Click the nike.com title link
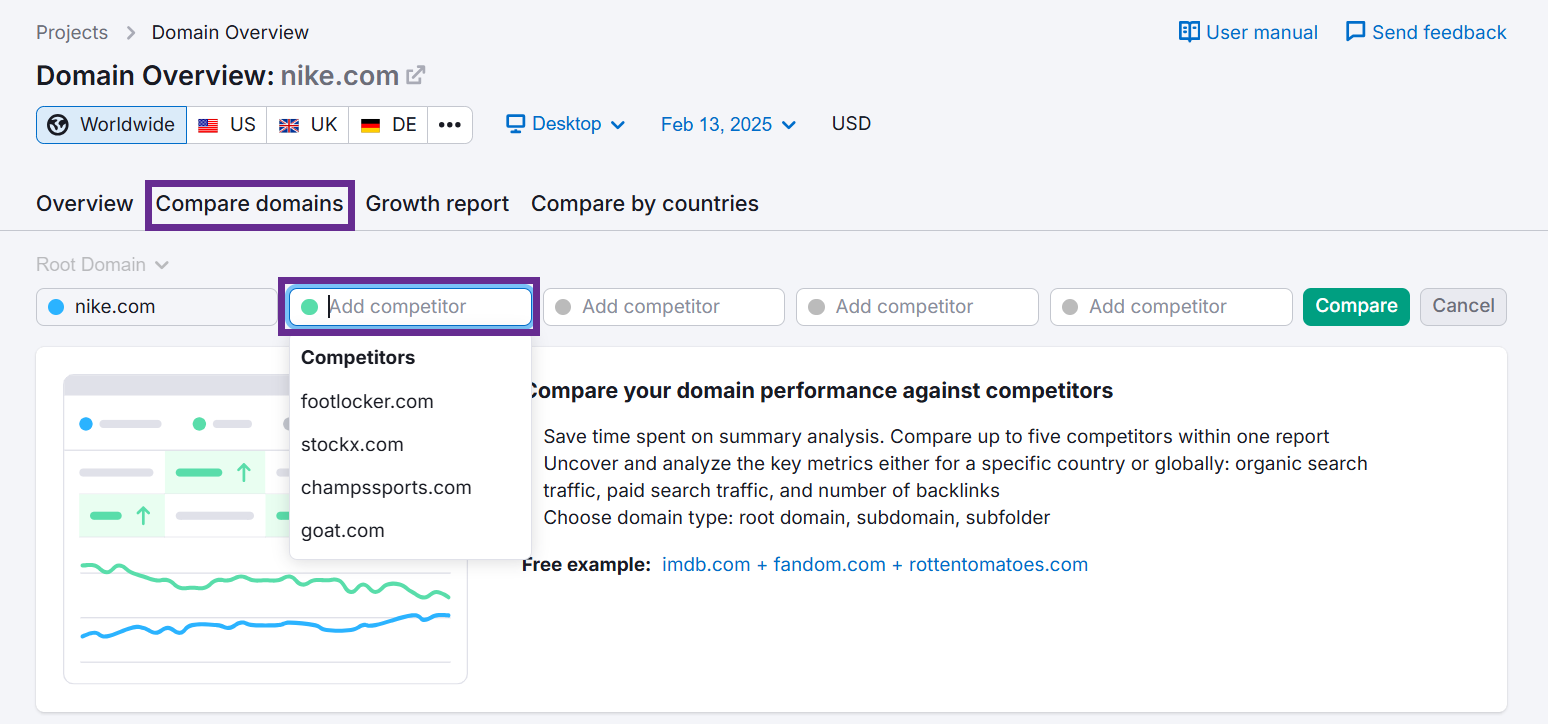1548x724 pixels. pyautogui.click(x=340, y=76)
